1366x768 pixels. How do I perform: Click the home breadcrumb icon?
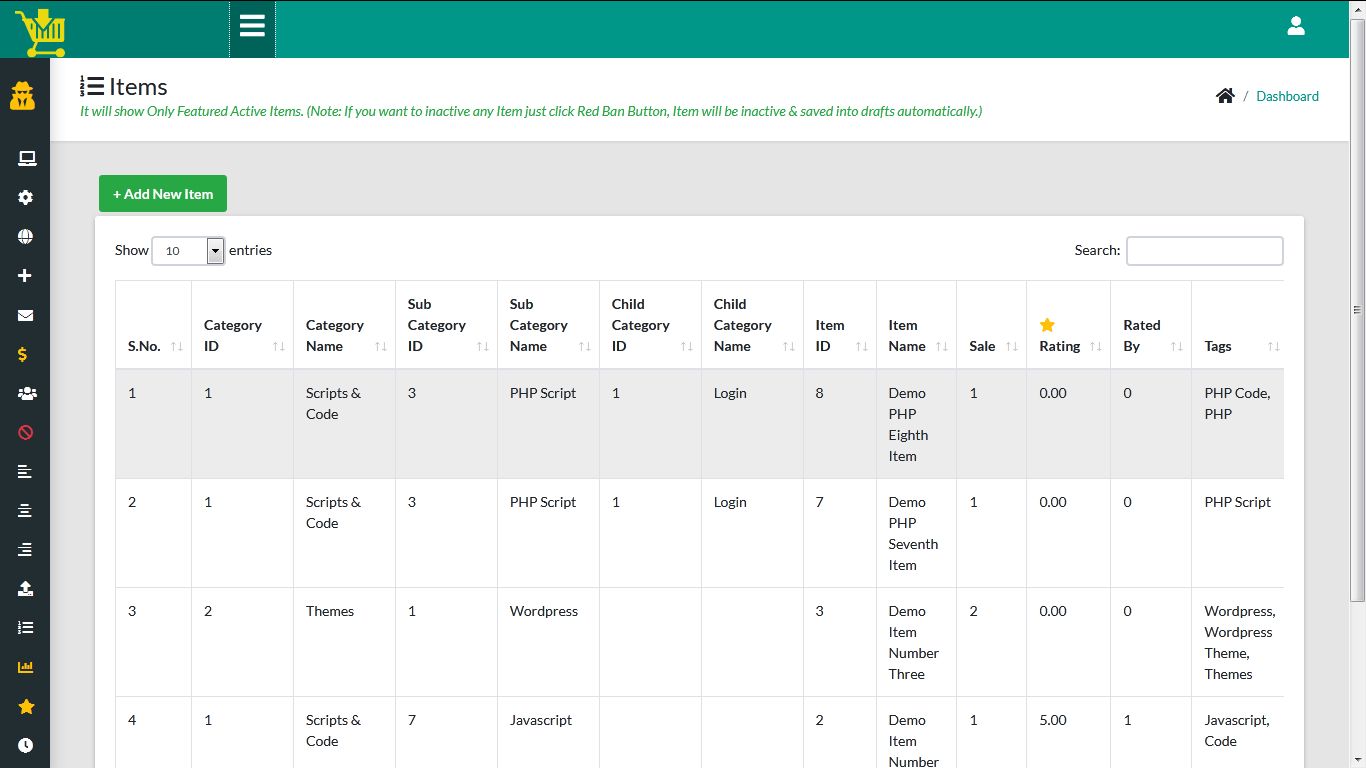pyautogui.click(x=1225, y=96)
